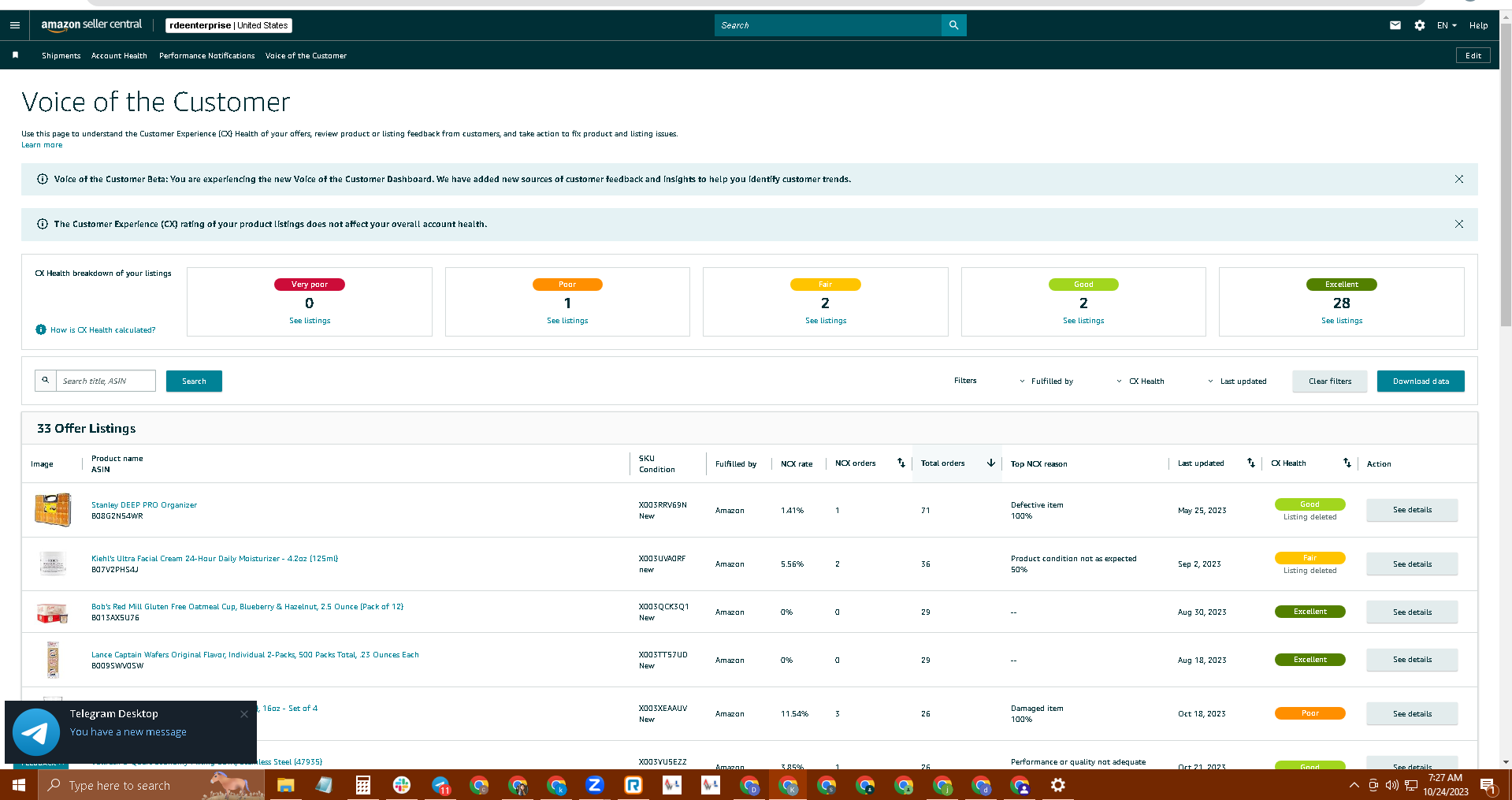See details for the Oct 18, 2023 listing

coord(1412,714)
